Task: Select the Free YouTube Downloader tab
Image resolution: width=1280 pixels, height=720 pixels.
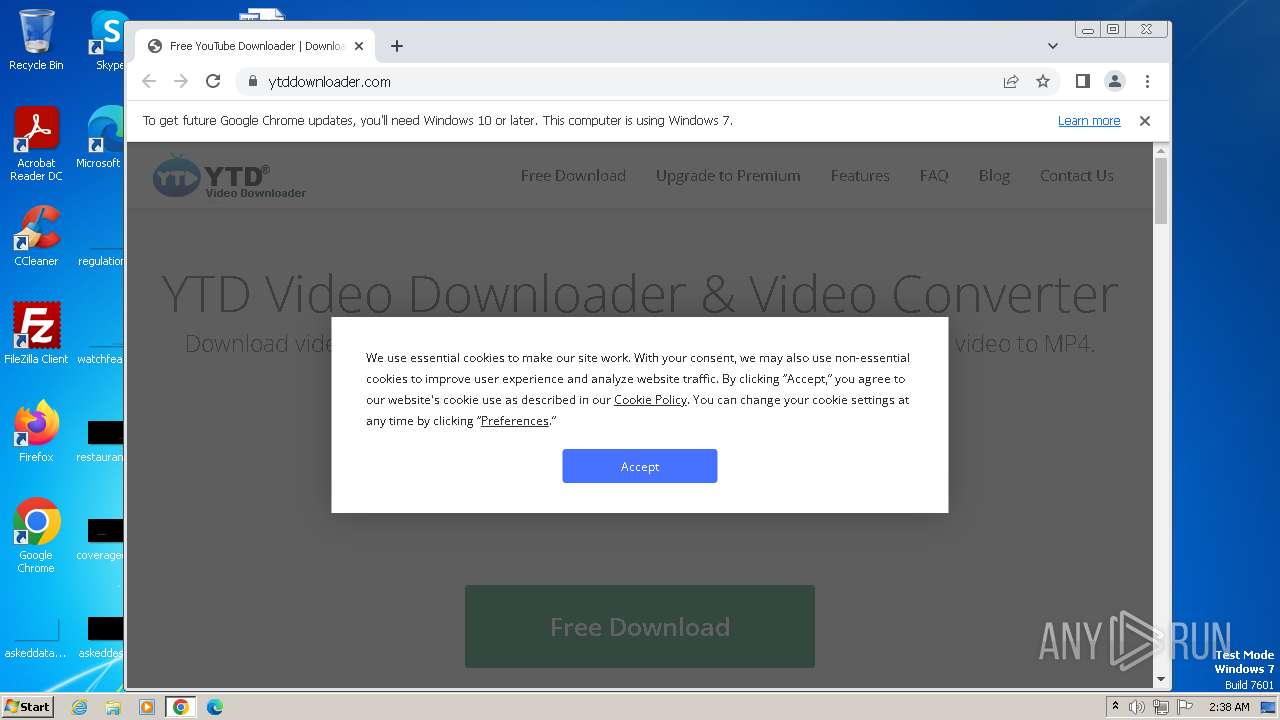Action: 255,46
